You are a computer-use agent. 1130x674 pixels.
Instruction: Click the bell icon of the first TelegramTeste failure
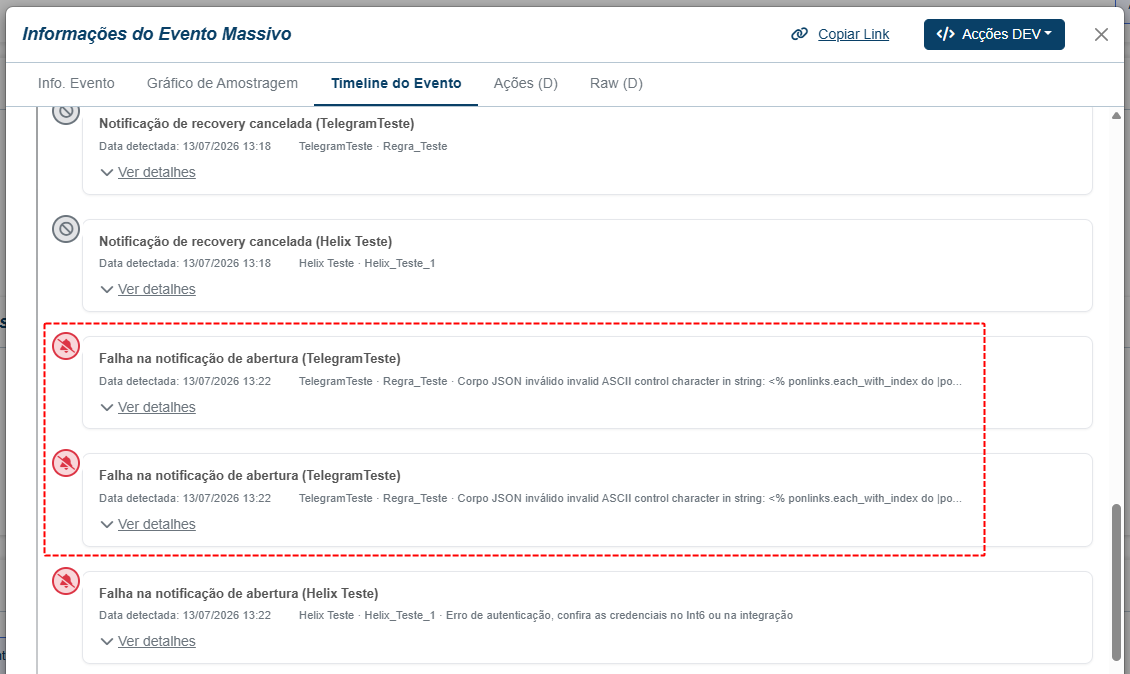pos(66,346)
